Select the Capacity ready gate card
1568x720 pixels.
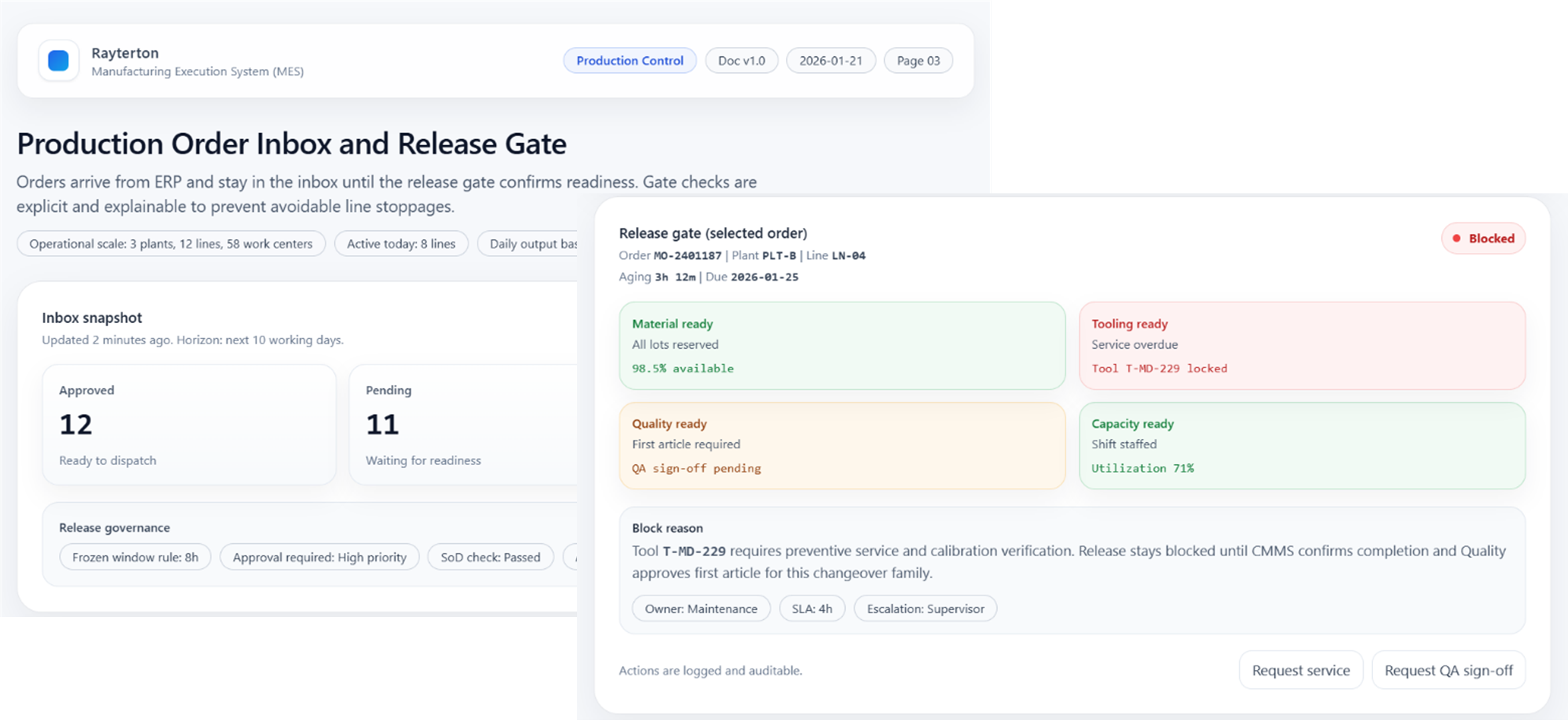point(1302,446)
